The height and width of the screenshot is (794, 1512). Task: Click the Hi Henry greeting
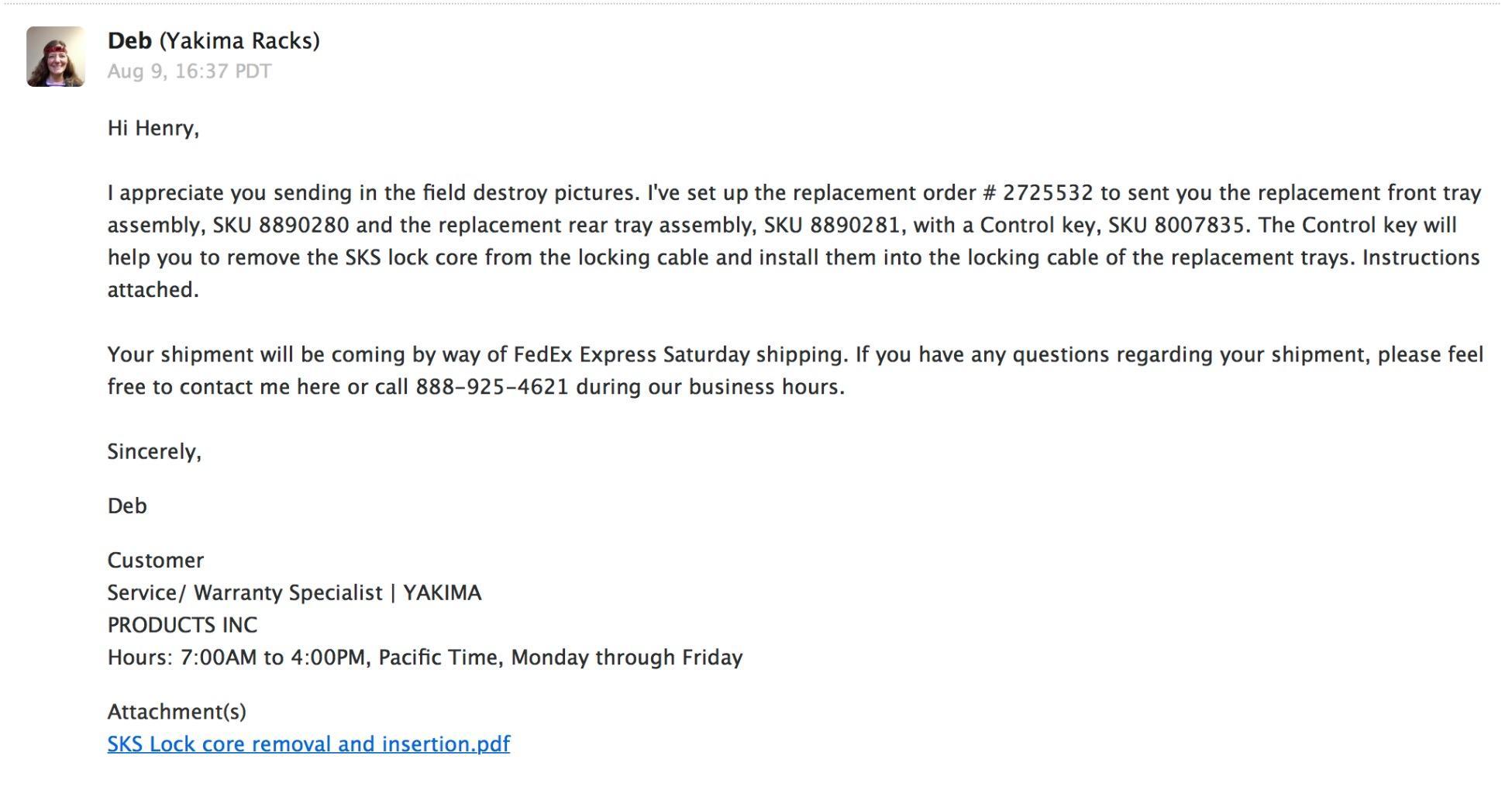[153, 129]
